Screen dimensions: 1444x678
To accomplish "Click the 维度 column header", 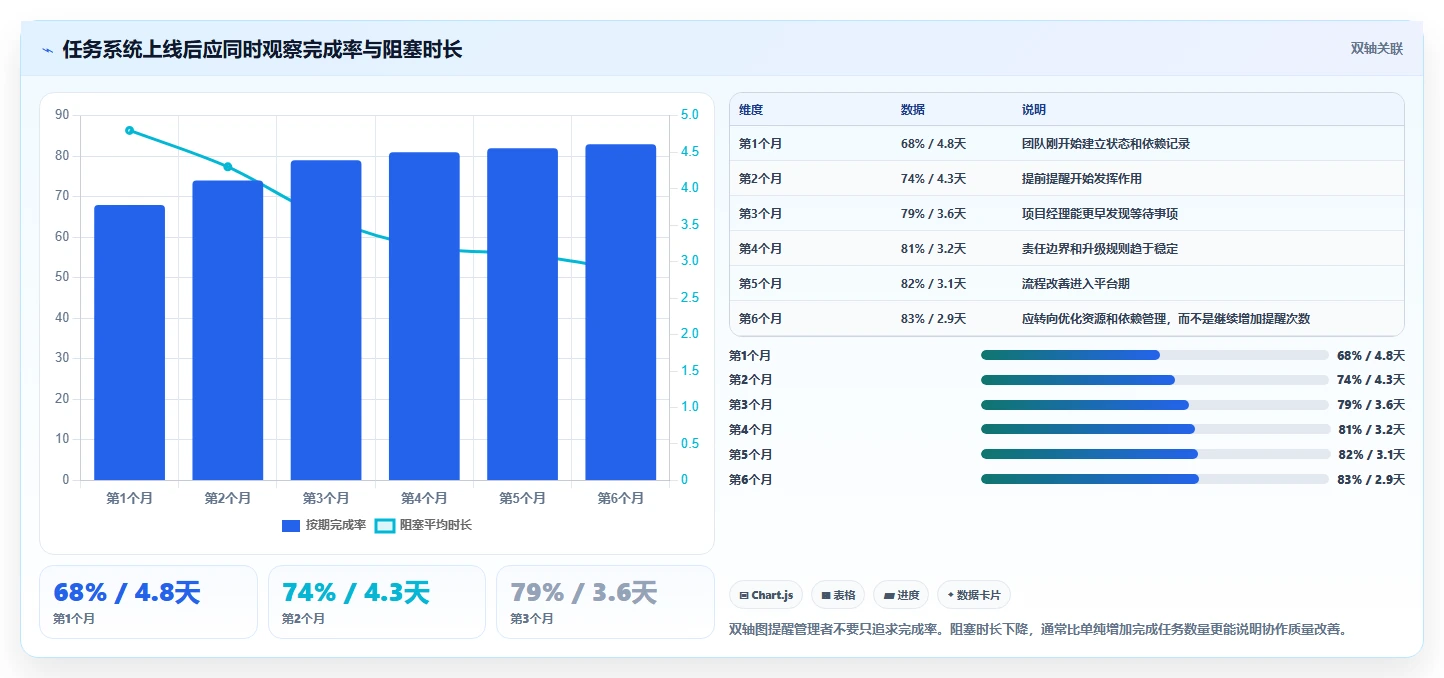I will pos(751,110).
